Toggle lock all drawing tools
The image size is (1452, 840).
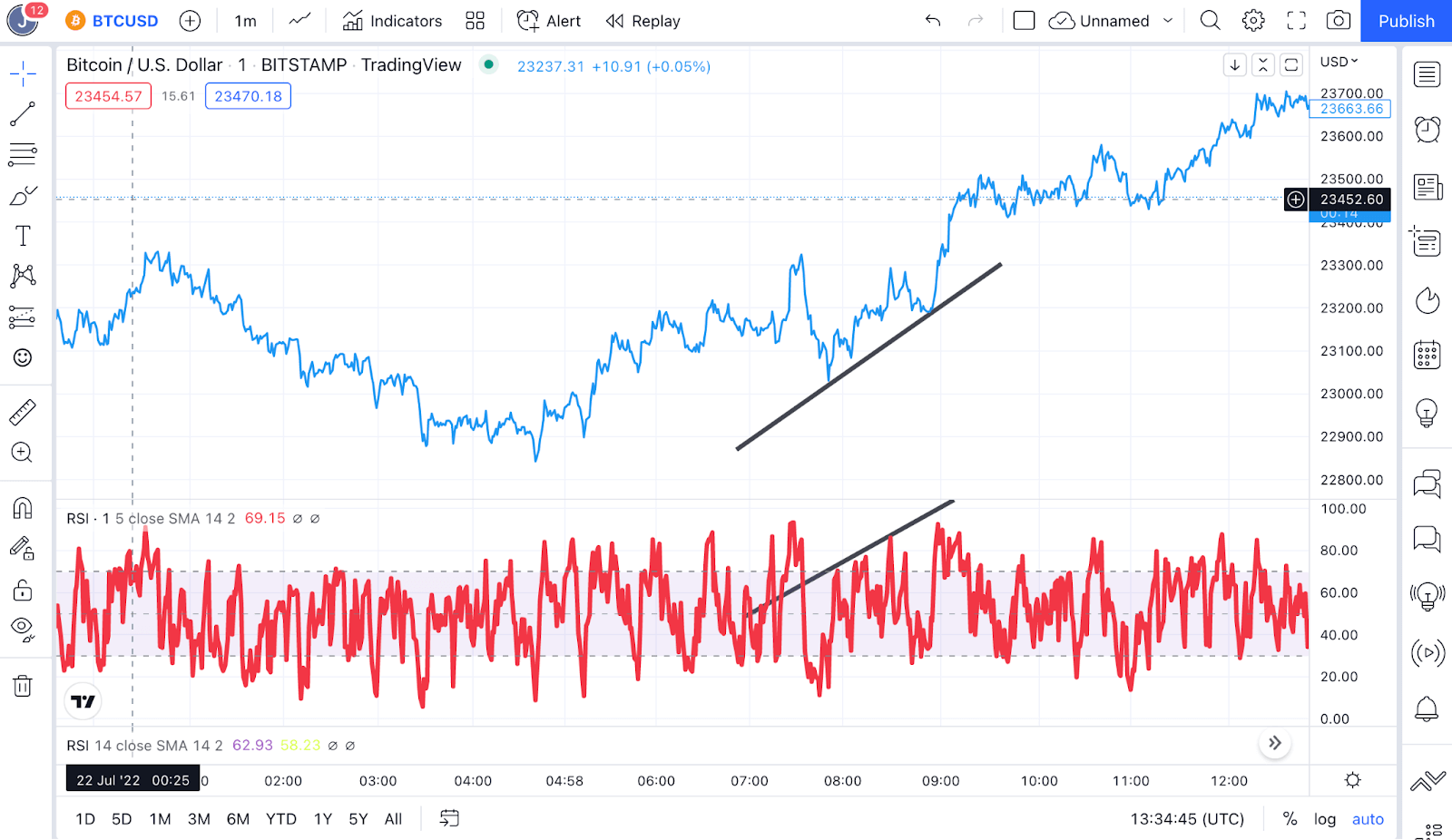click(x=23, y=591)
